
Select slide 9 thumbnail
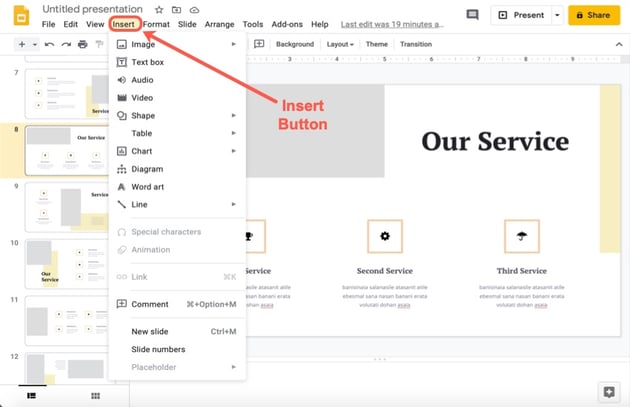pos(66,206)
